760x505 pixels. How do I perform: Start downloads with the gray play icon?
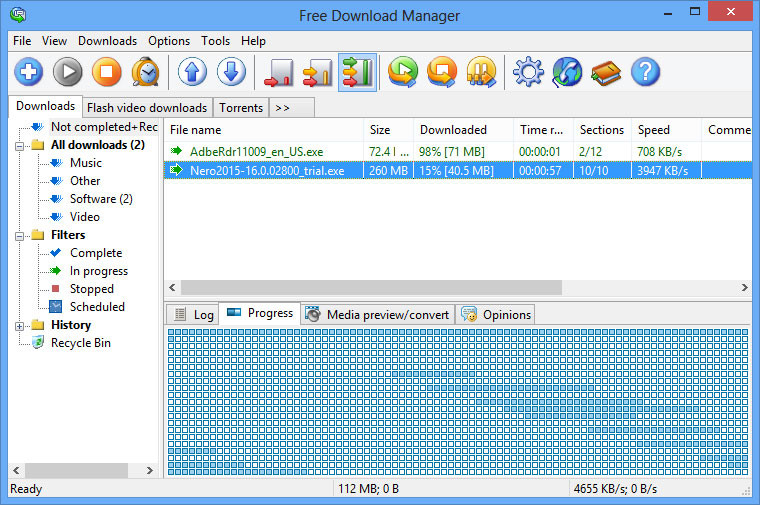click(67, 72)
